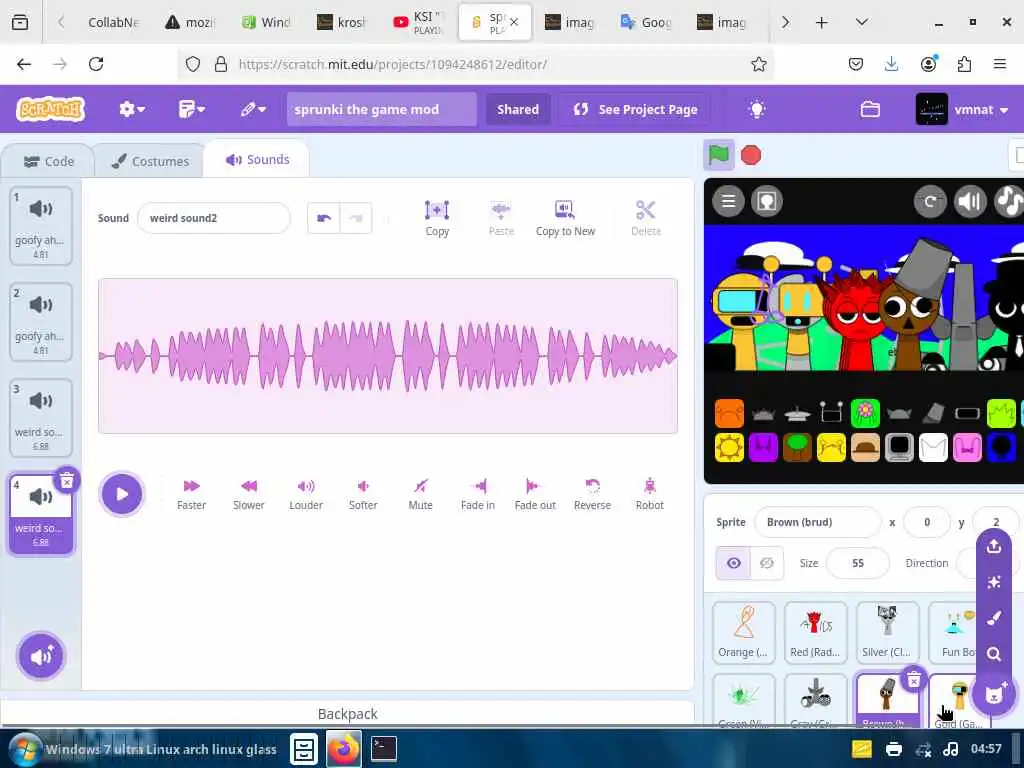Click the sprite x position field
Screen dimensions: 1024x768
coord(927,522)
